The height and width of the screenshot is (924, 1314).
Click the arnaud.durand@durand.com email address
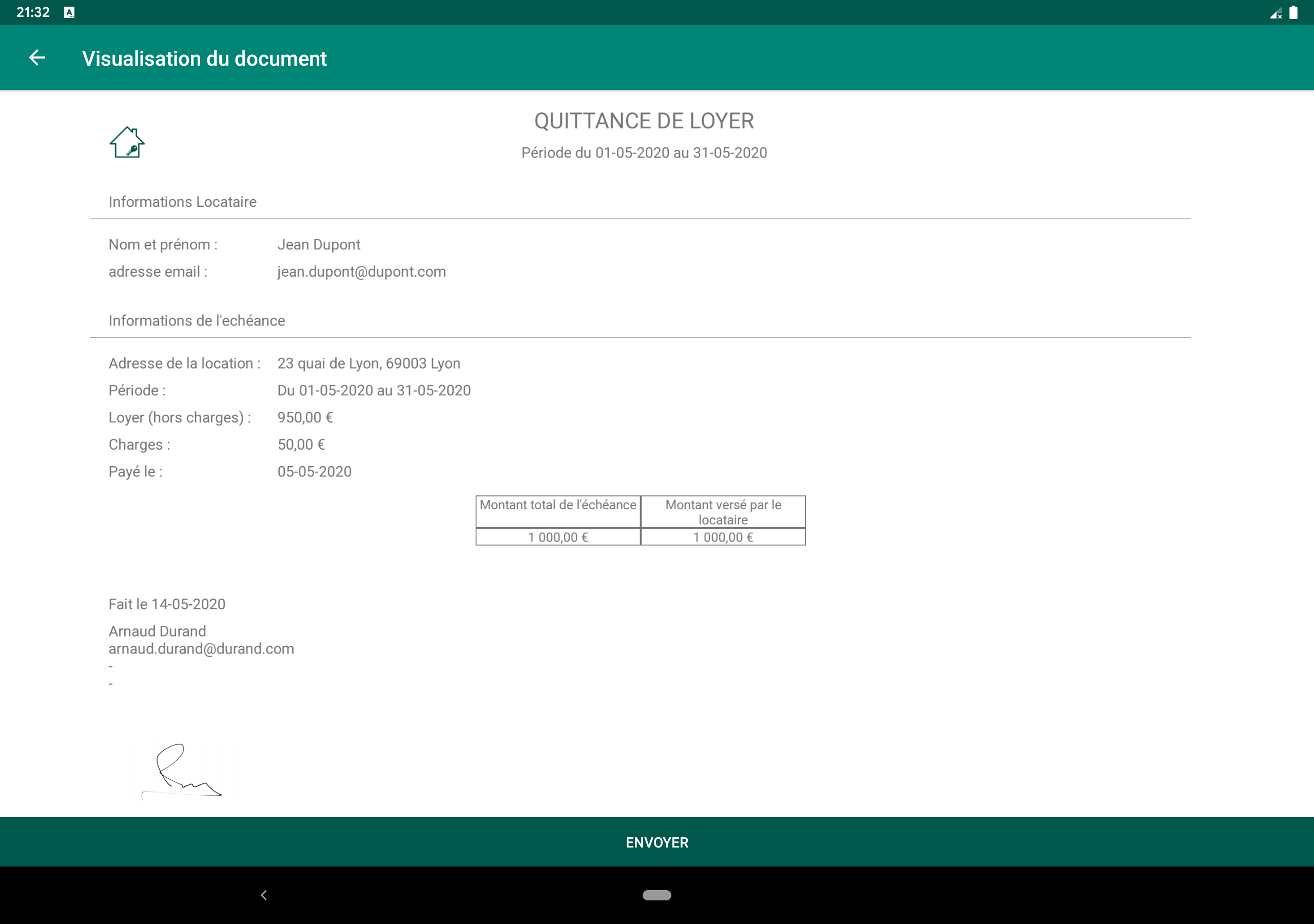click(201, 649)
